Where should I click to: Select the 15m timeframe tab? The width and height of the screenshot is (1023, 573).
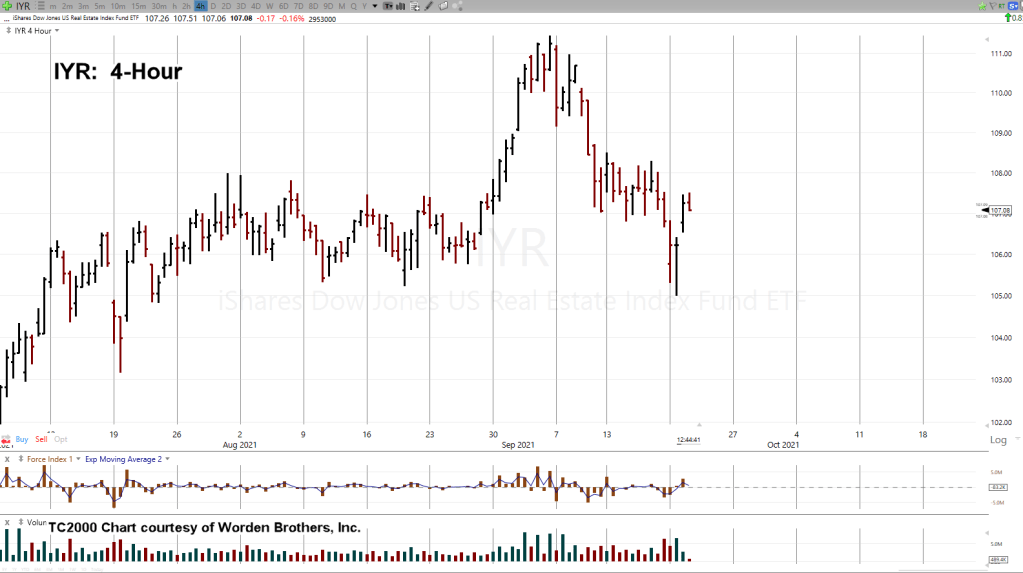[138, 6]
